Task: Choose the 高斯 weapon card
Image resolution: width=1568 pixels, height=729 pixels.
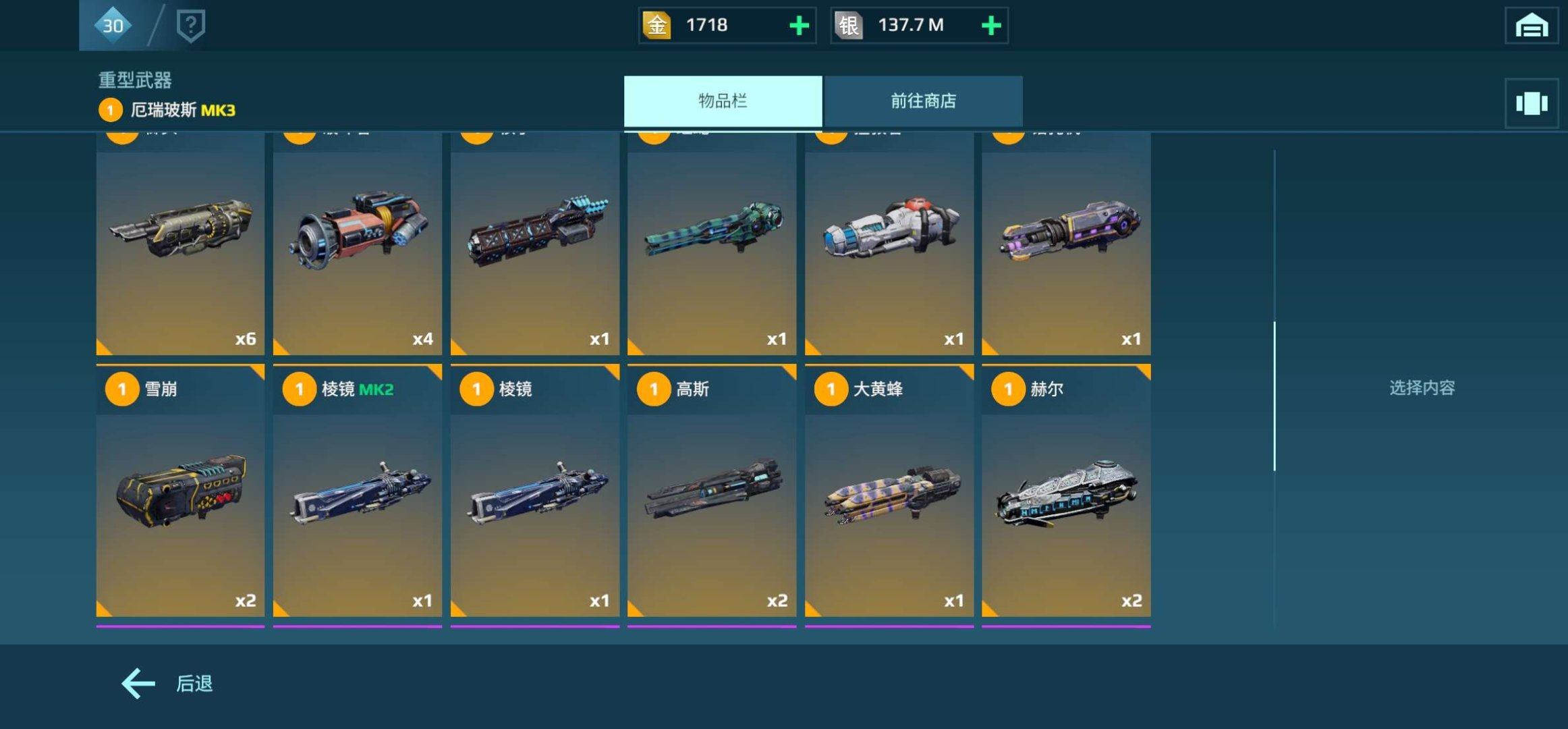Action: tap(712, 491)
